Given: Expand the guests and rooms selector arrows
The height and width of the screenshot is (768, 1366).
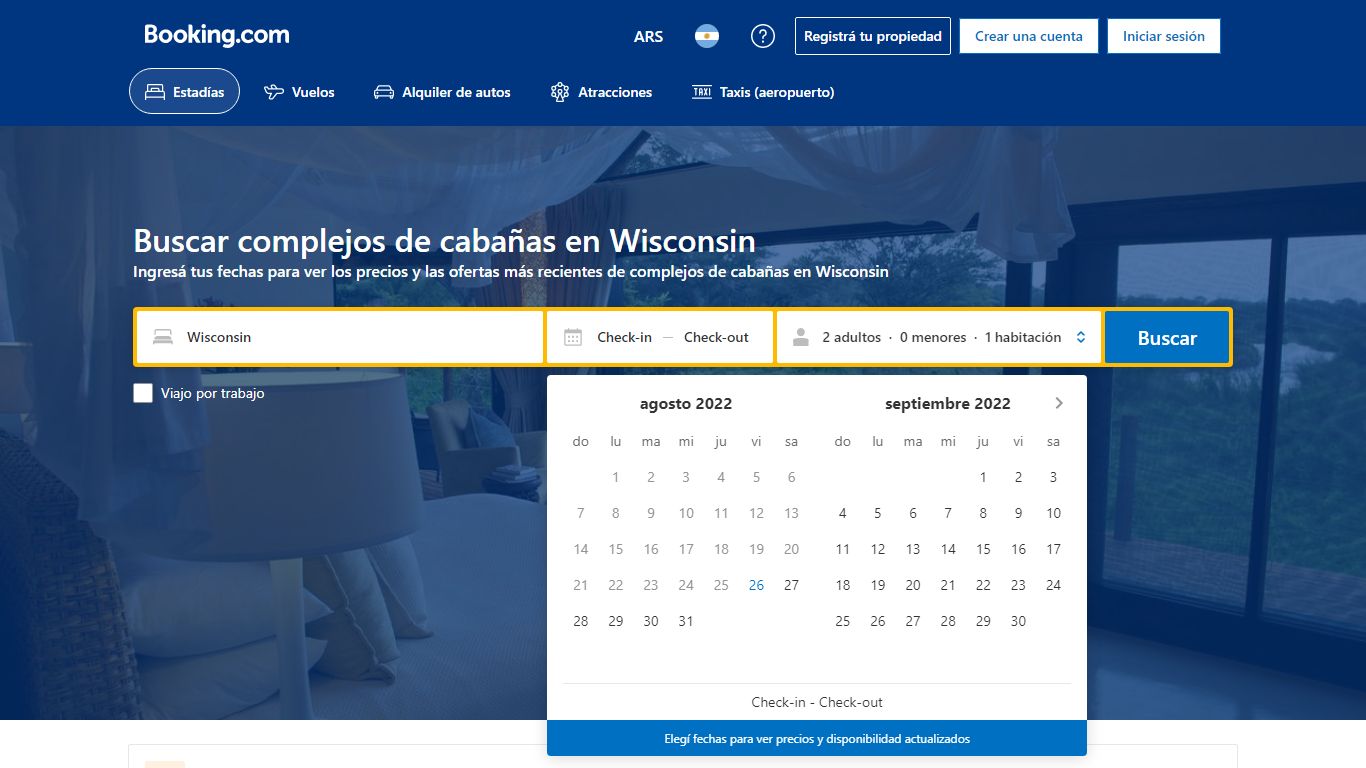Looking at the screenshot, I should (x=1081, y=337).
